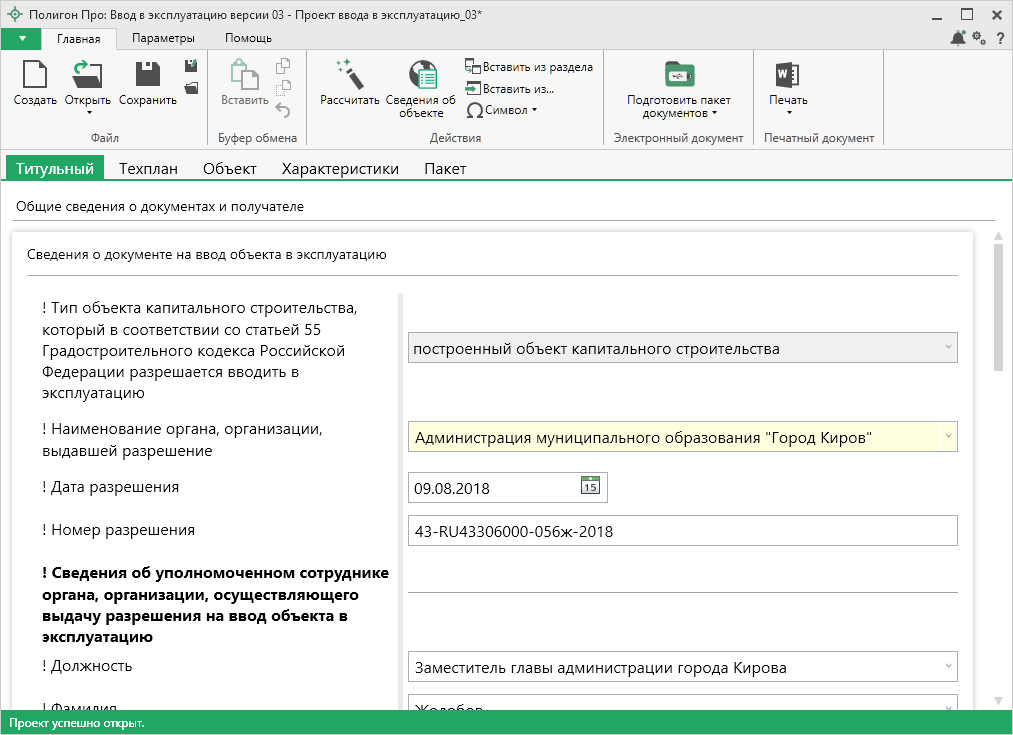Switch to the Параметры ribbon tab
The image size is (1013, 735).
(163, 38)
